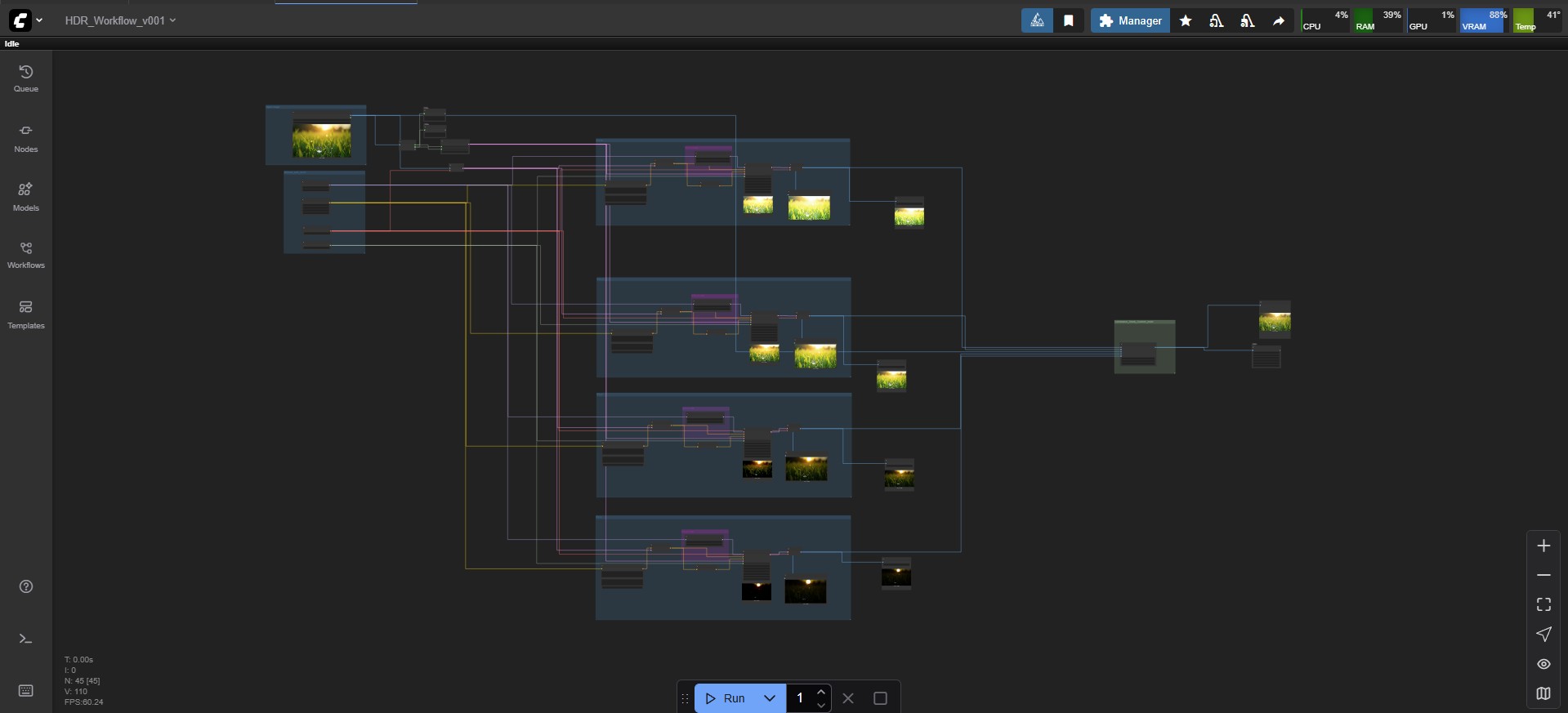Open the help question mark icon

pos(26,586)
